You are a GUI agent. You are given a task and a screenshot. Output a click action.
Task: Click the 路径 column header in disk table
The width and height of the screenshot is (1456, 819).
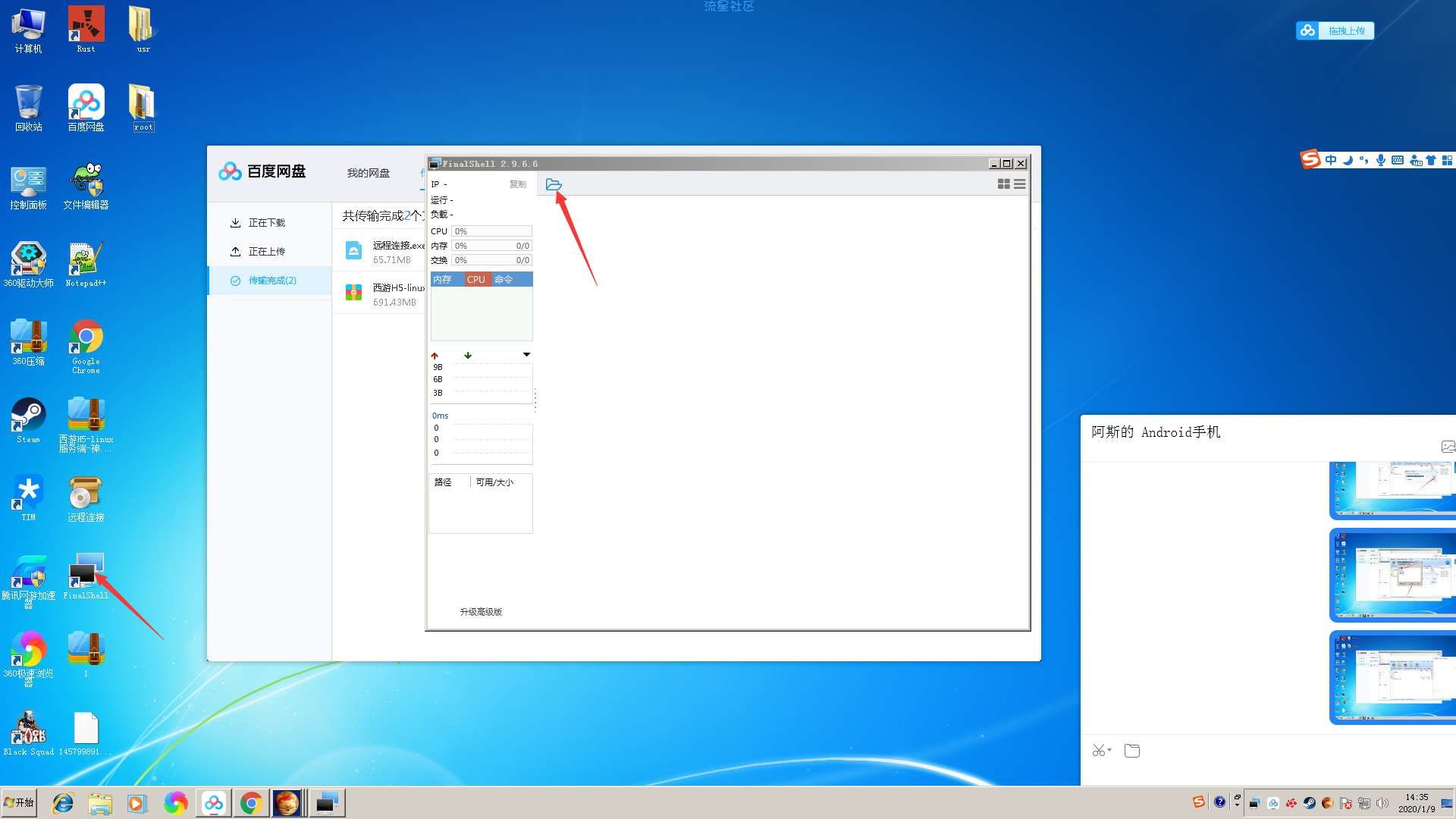(443, 482)
